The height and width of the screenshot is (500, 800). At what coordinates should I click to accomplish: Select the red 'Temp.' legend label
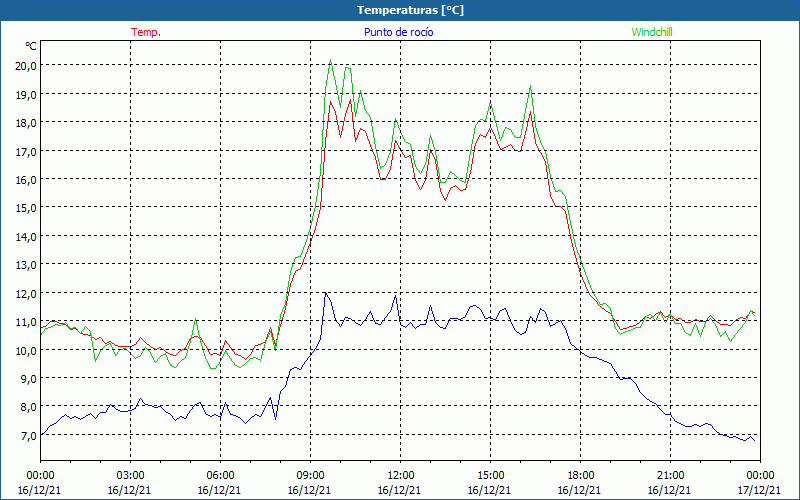146,32
